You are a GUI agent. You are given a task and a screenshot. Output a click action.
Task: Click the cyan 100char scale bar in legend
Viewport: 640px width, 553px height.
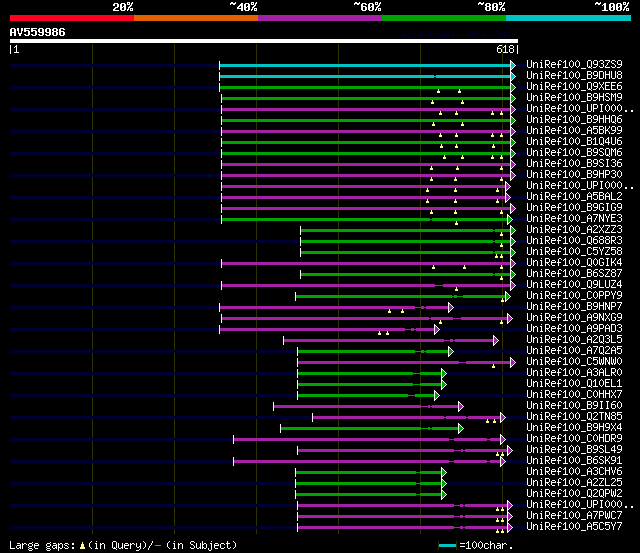coord(447,546)
